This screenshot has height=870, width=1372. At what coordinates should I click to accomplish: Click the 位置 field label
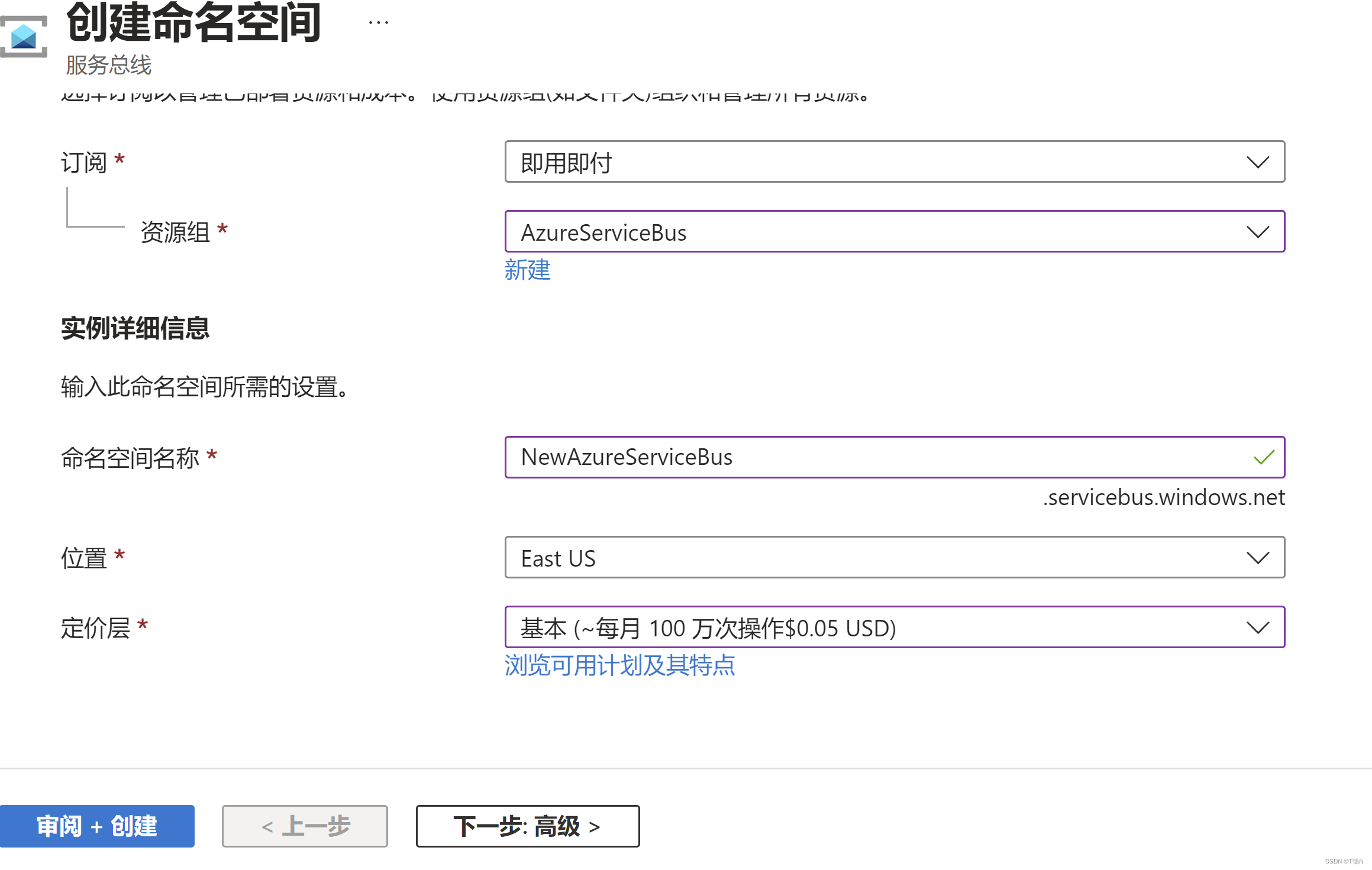pyautogui.click(x=84, y=558)
